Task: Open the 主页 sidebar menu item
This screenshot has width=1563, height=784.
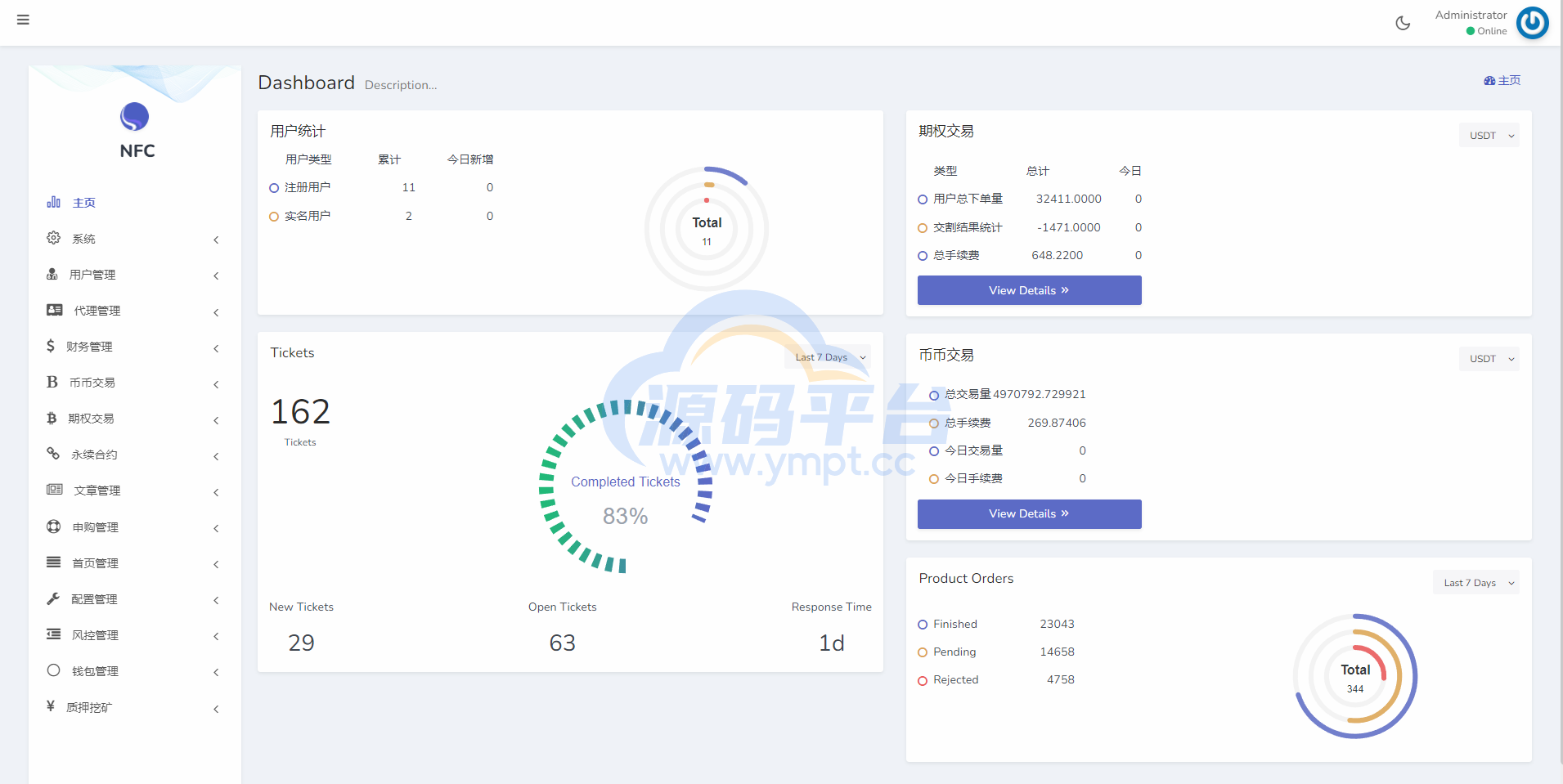Action: pos(135,202)
